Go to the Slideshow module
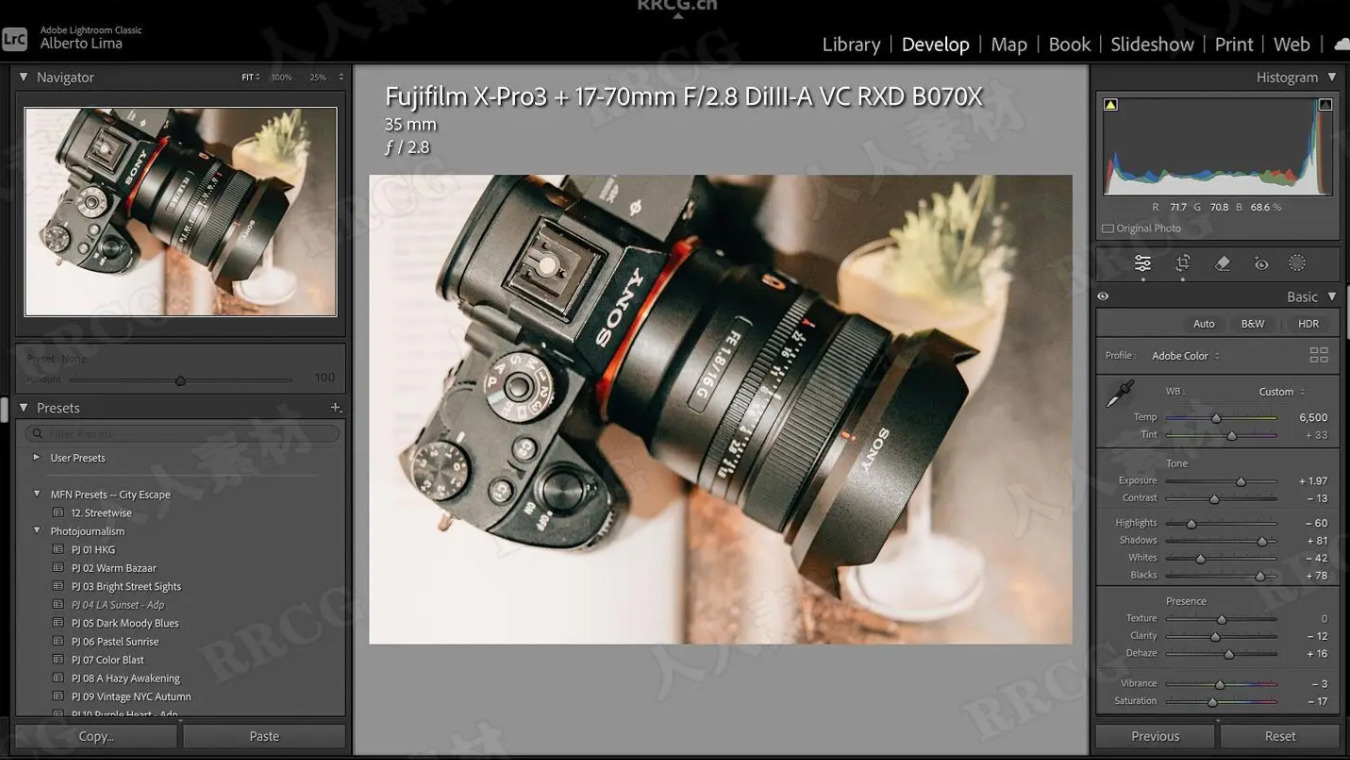This screenshot has width=1350, height=760. 1152,44
